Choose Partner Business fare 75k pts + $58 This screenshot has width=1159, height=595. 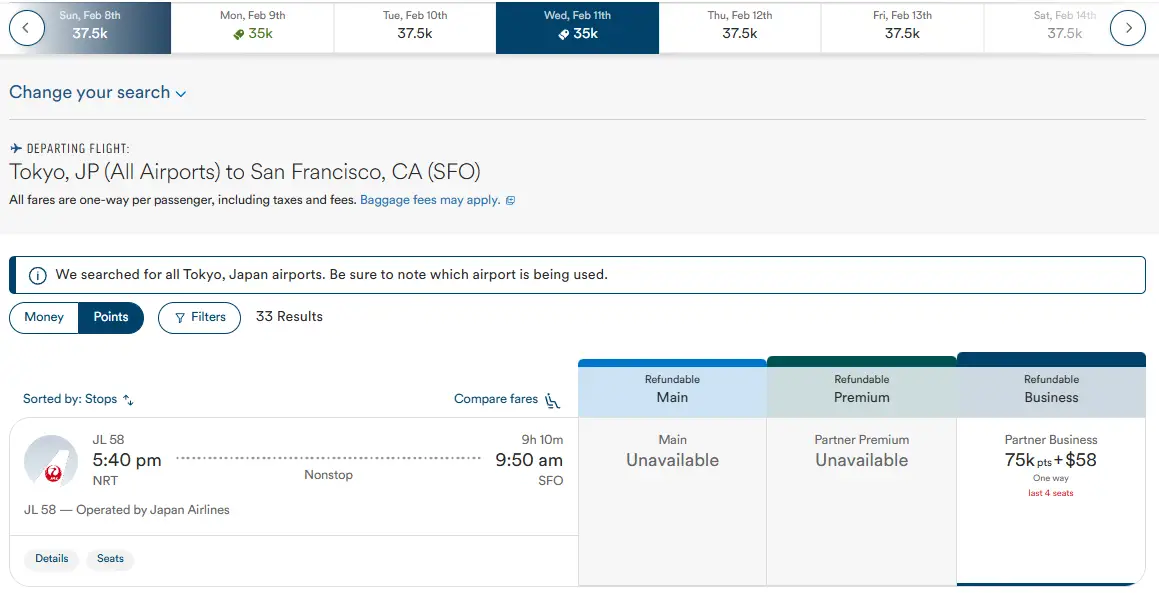[1050, 465]
